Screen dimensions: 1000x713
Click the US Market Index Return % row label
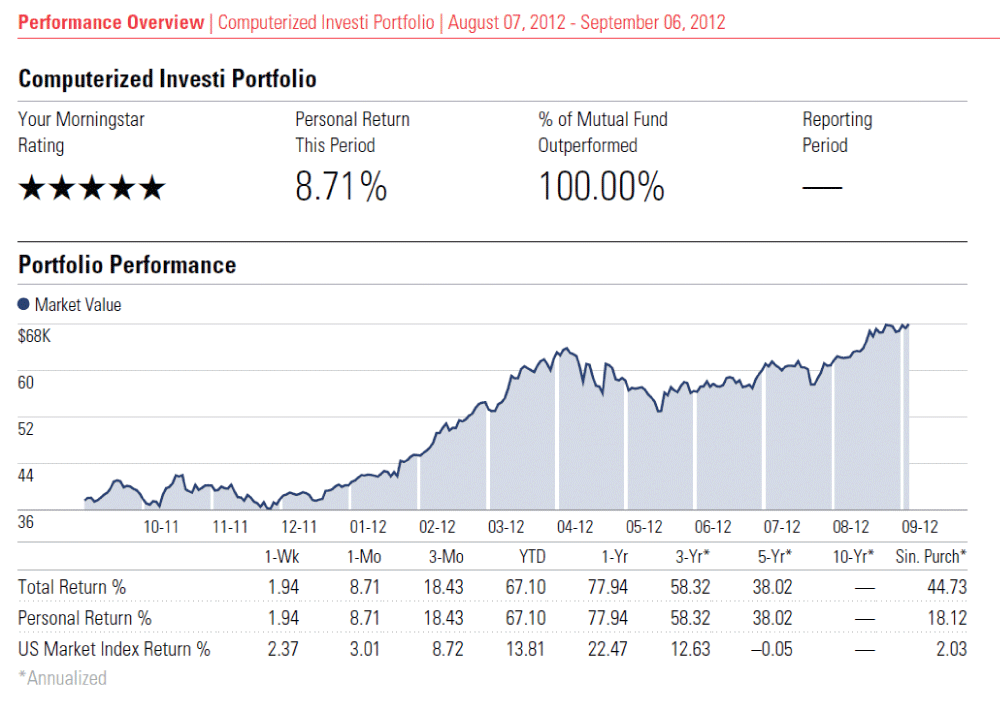pos(114,649)
